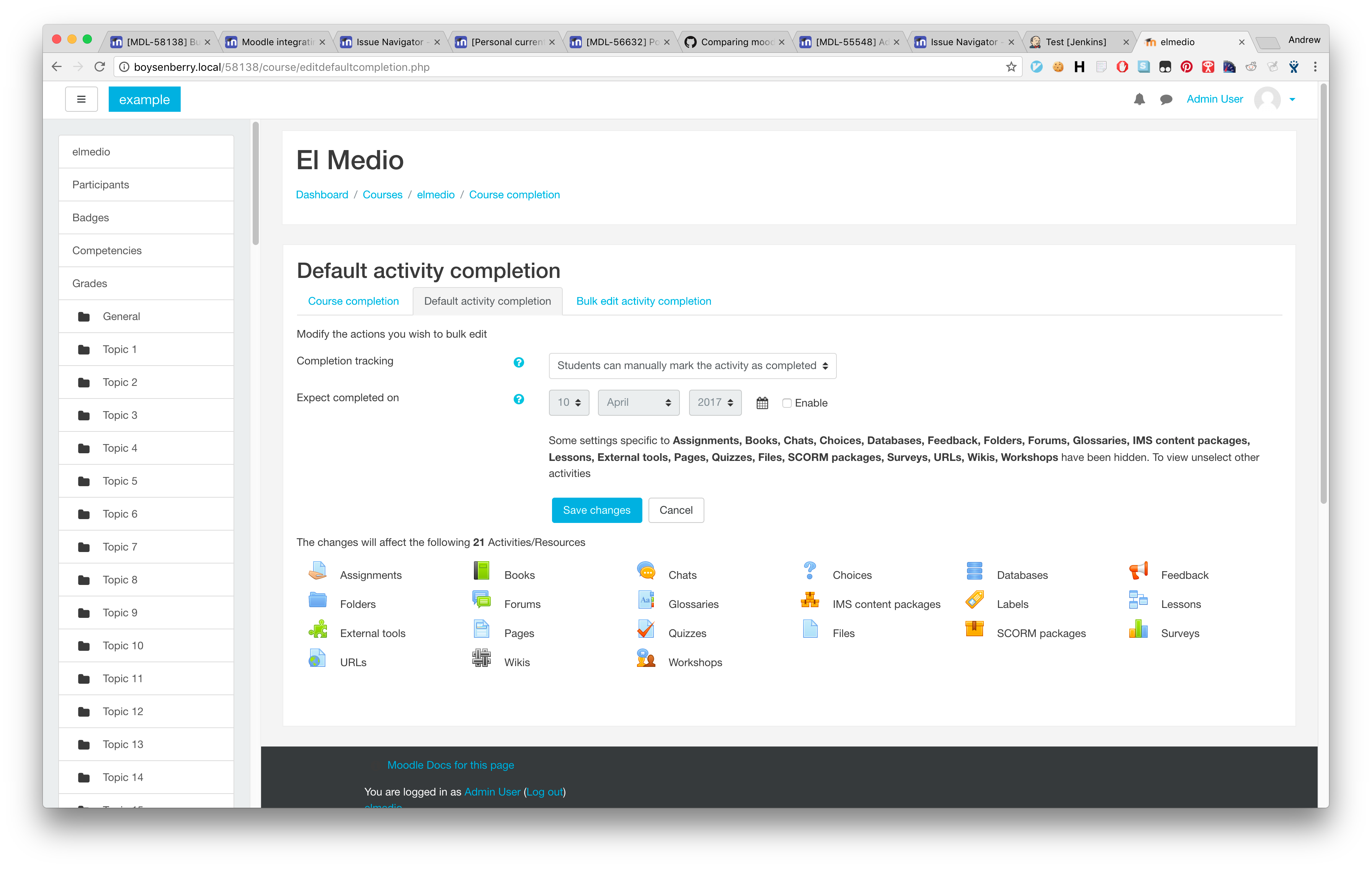Click the Glossaries activity icon
This screenshot has width=1372, height=869.
pyautogui.click(x=645, y=600)
